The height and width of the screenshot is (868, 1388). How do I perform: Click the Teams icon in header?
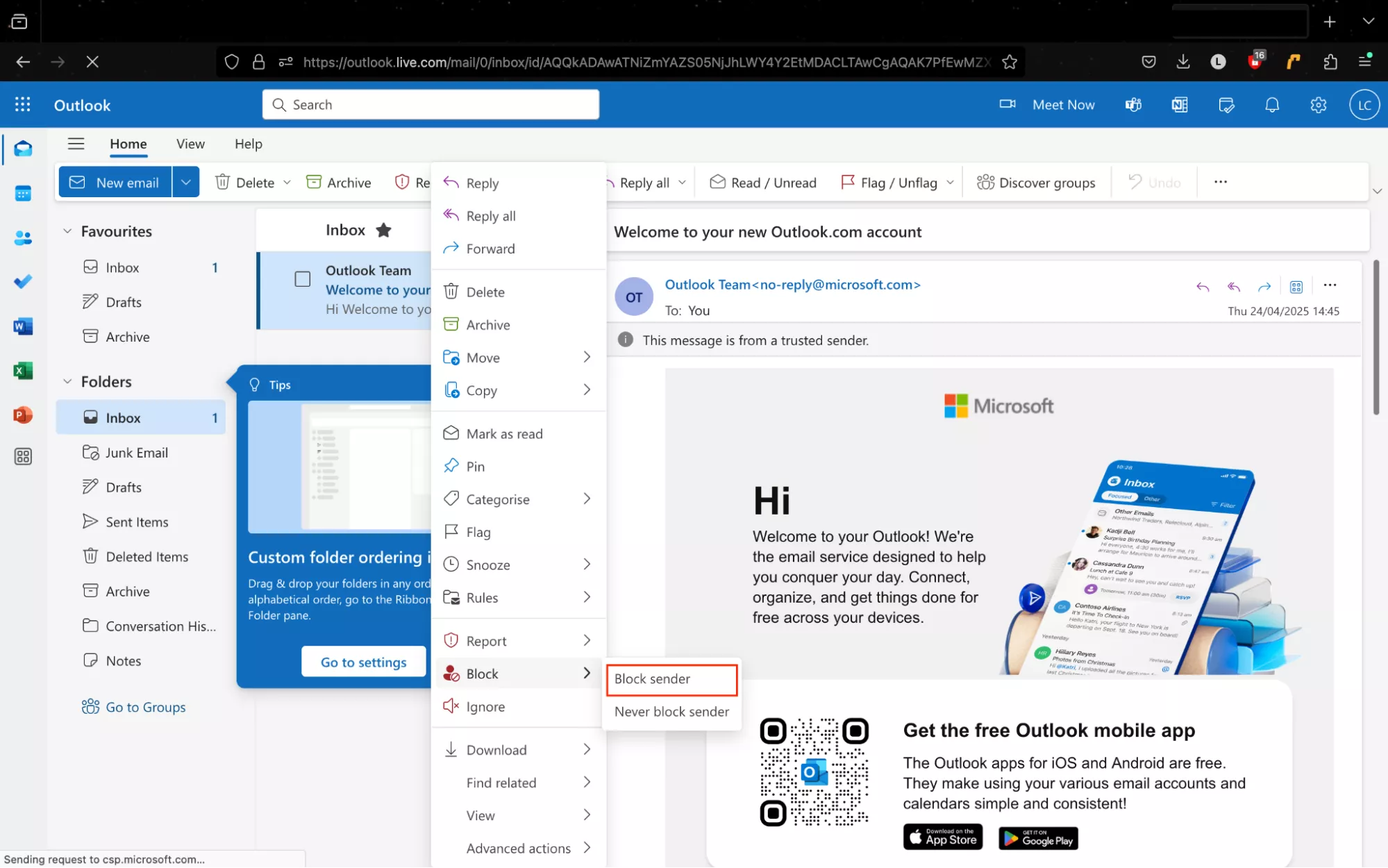(x=1133, y=105)
